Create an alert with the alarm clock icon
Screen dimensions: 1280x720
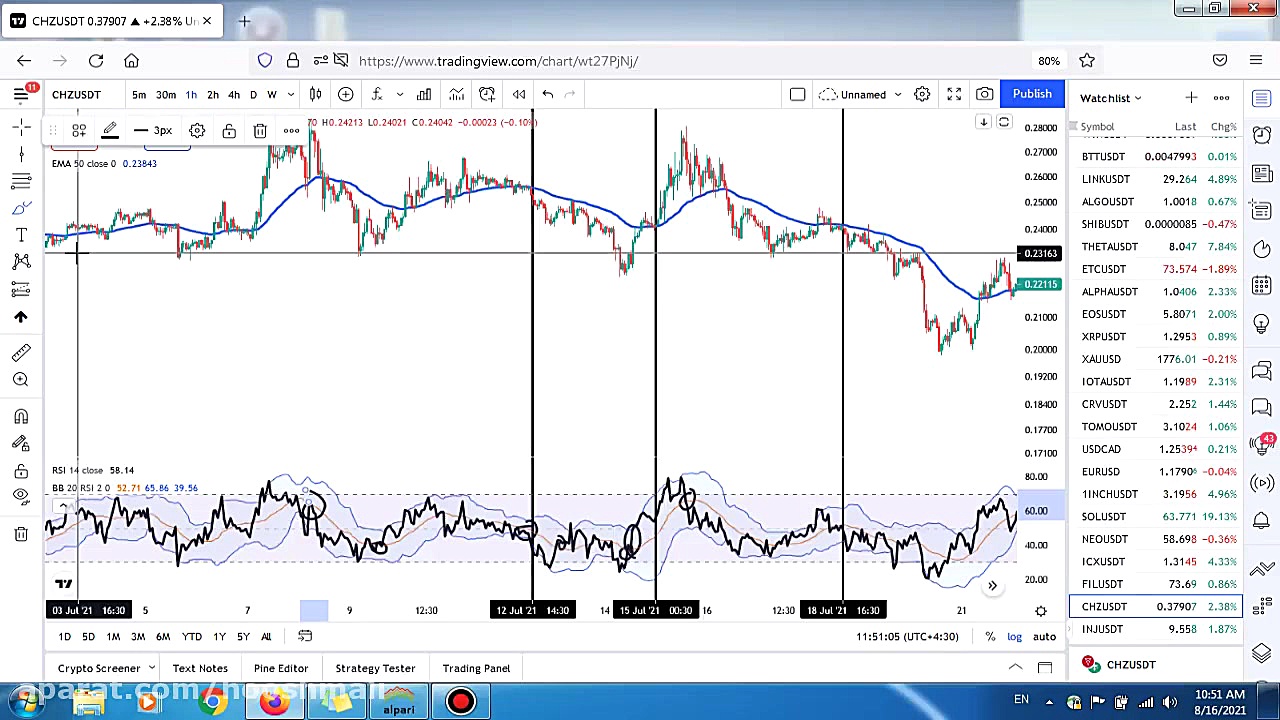point(487,94)
